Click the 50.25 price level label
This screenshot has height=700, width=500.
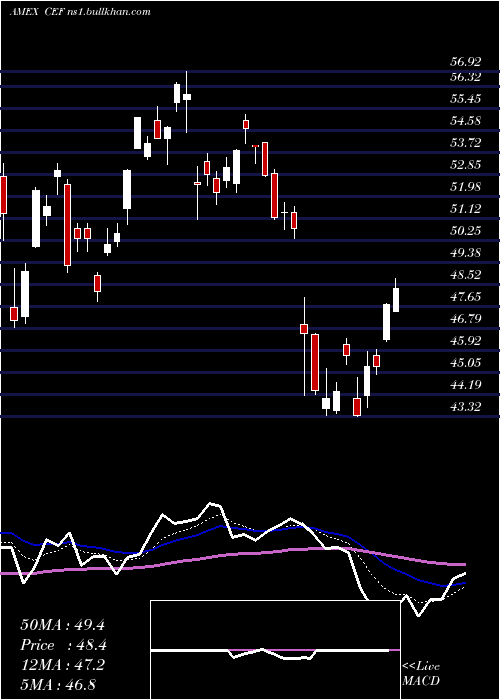click(x=465, y=231)
